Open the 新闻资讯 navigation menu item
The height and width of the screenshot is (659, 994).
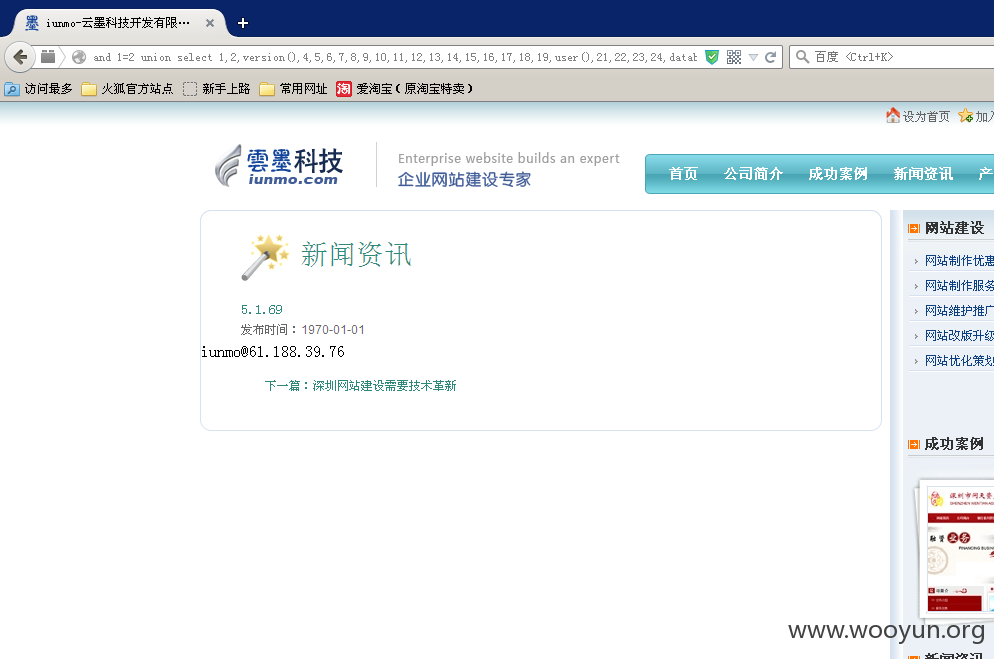pos(923,174)
